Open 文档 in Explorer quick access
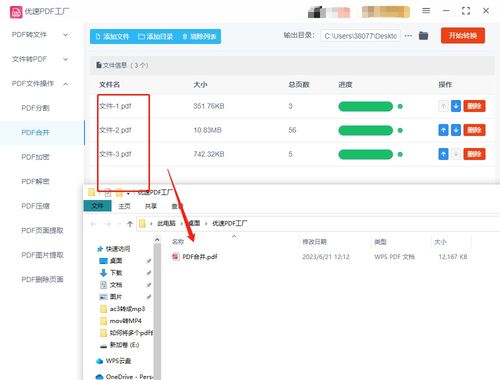500x380 pixels. click(x=111, y=285)
